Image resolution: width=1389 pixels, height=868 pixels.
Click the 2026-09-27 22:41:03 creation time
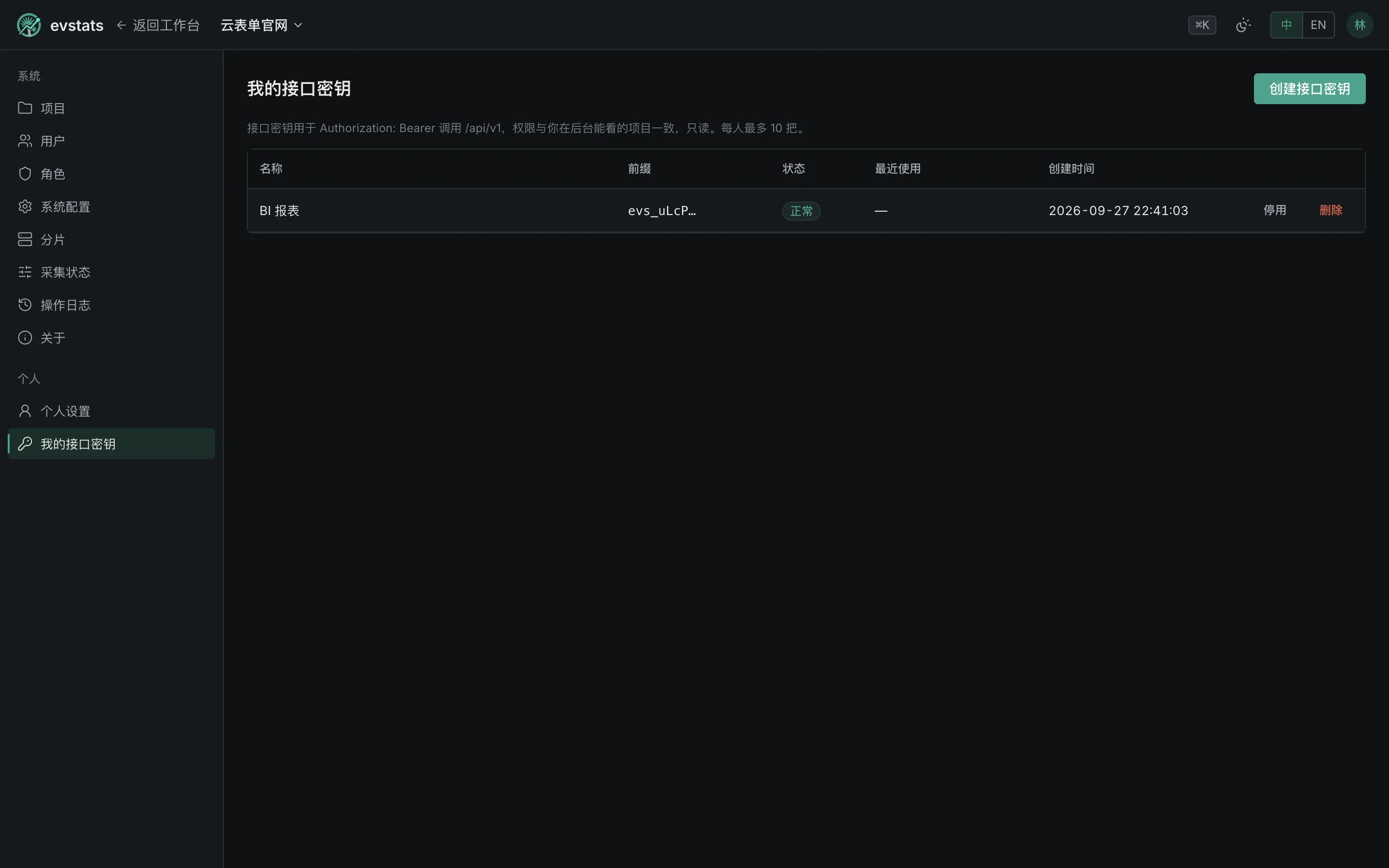click(1118, 211)
